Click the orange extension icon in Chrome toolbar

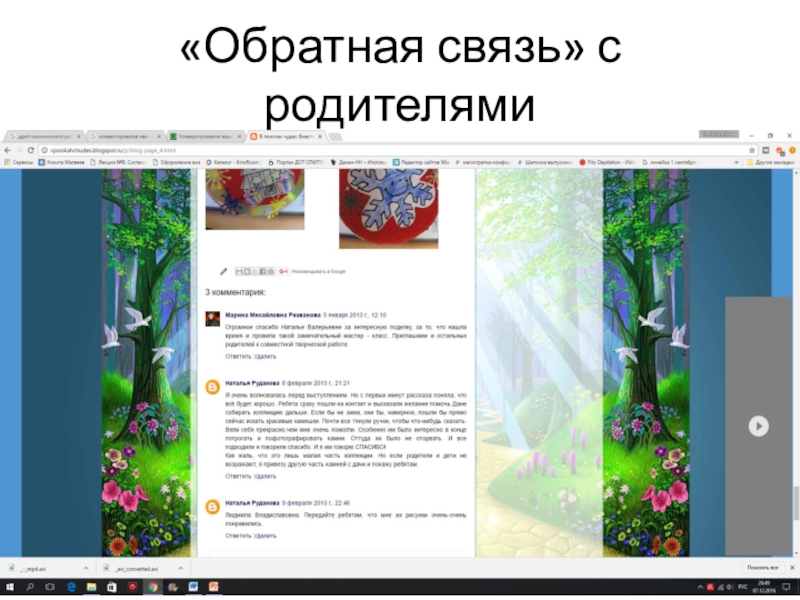(792, 150)
